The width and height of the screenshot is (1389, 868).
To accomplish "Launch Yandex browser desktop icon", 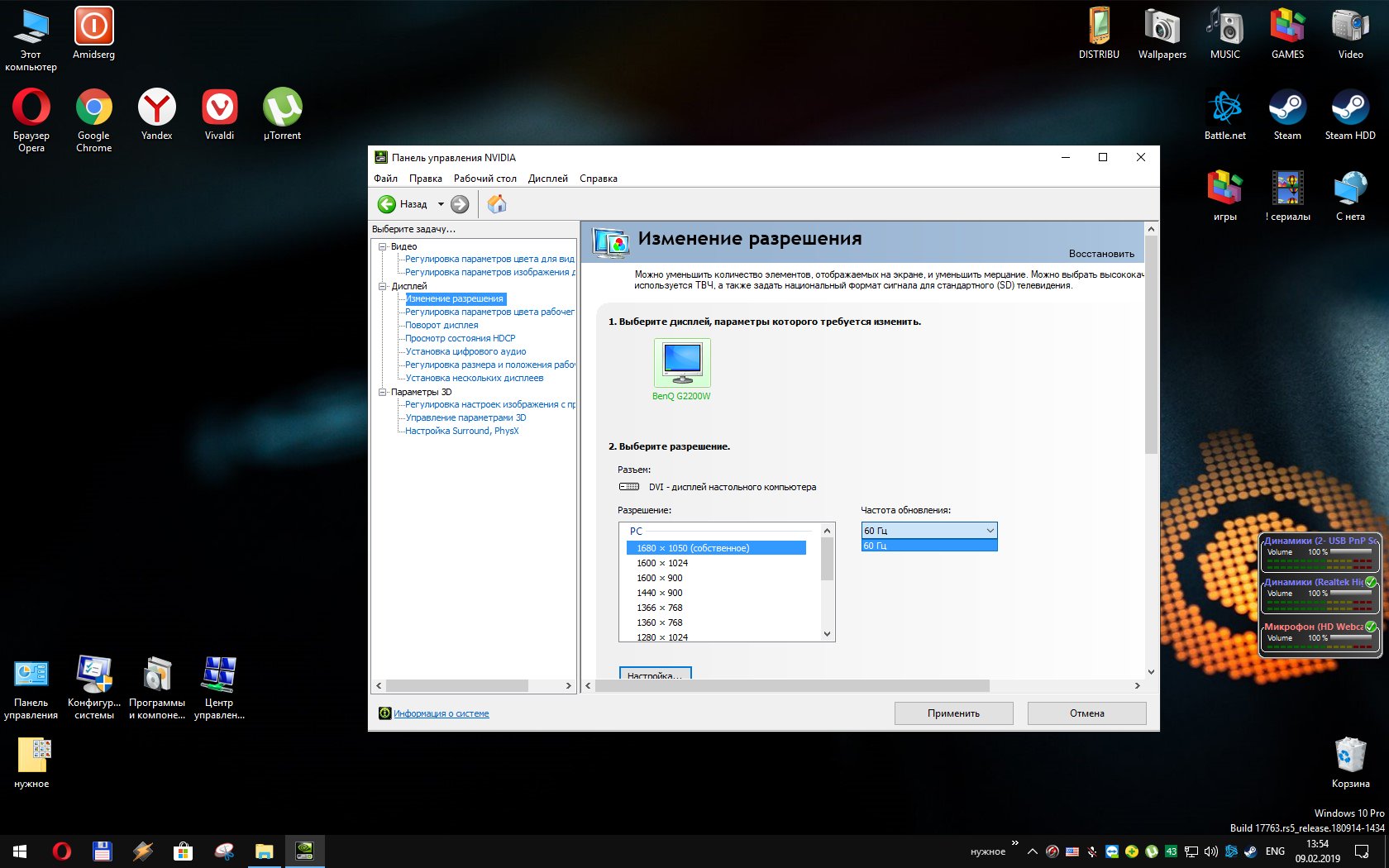I will click(157, 115).
